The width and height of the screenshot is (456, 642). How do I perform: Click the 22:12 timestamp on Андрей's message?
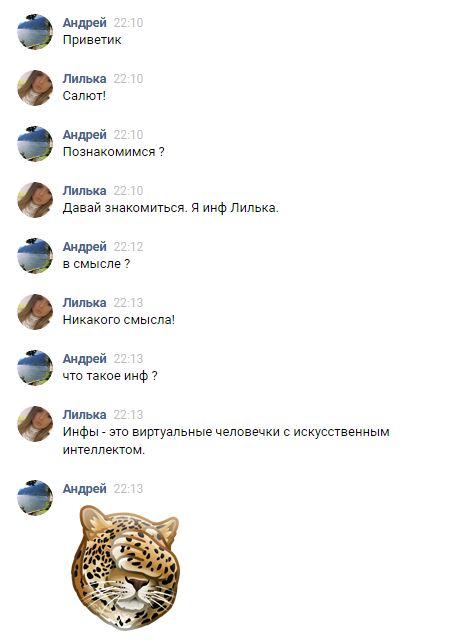point(128,247)
